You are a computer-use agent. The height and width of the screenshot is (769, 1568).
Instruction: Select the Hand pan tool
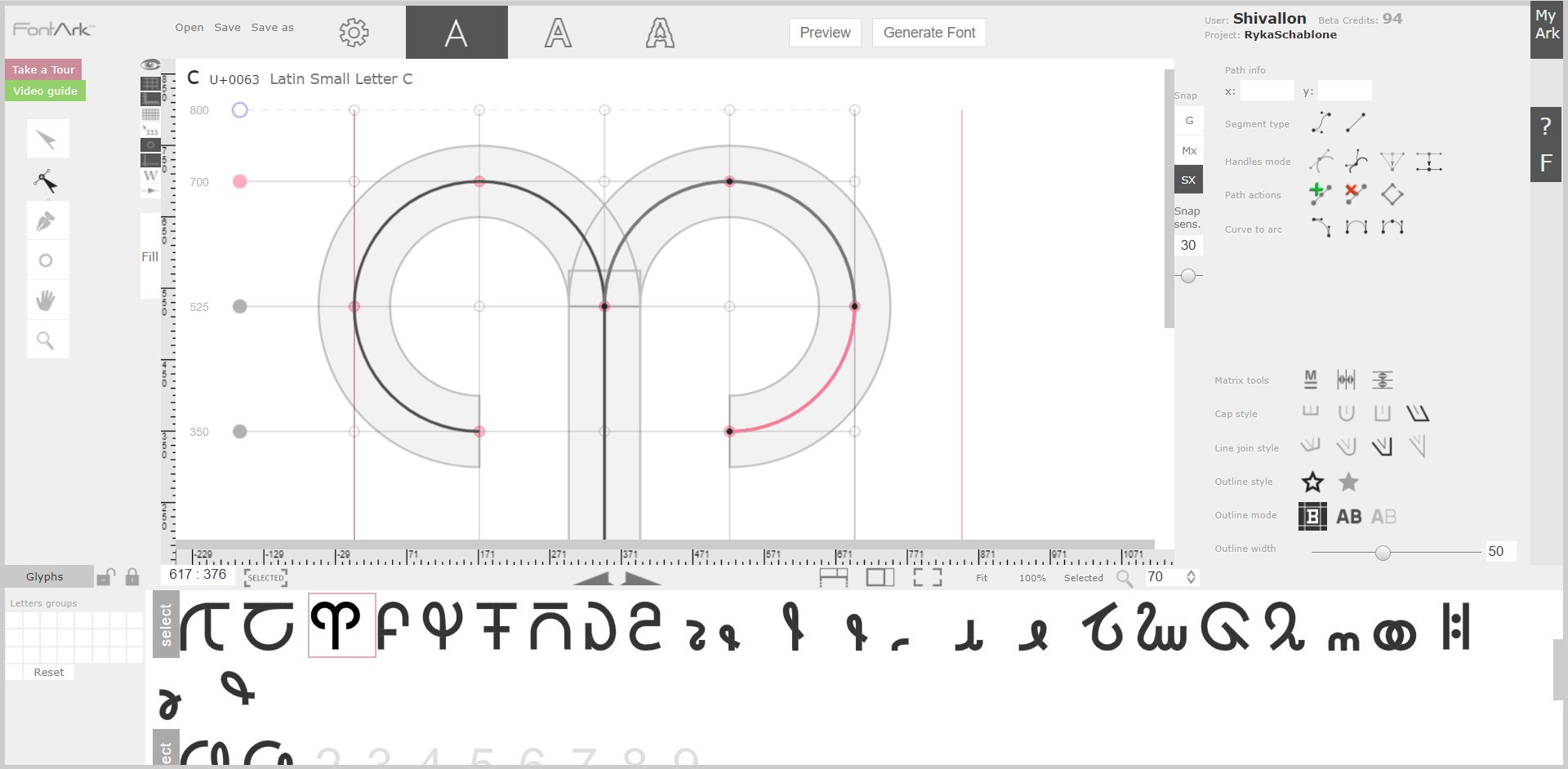(47, 300)
